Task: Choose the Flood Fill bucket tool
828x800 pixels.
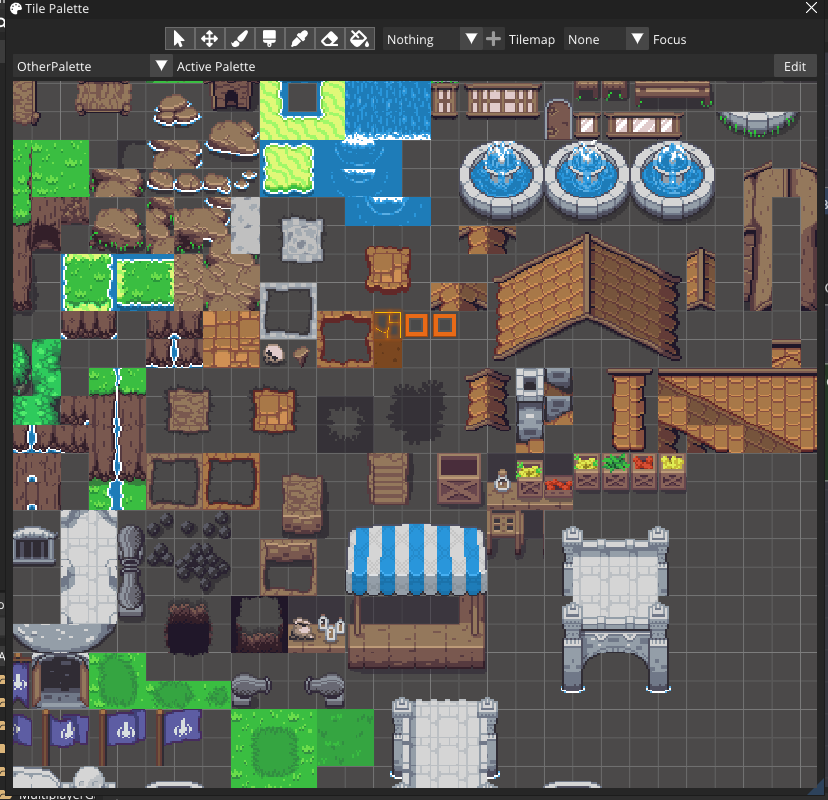Action: (x=360, y=39)
